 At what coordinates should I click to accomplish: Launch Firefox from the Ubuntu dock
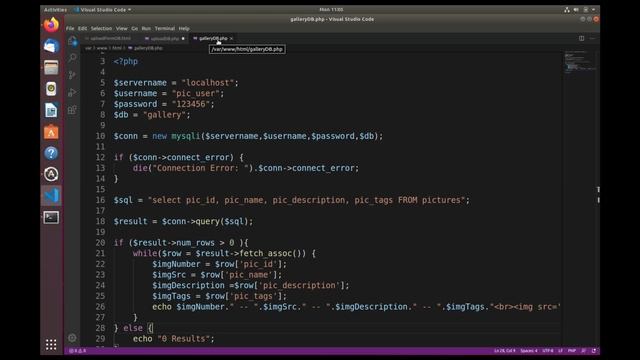click(x=51, y=25)
